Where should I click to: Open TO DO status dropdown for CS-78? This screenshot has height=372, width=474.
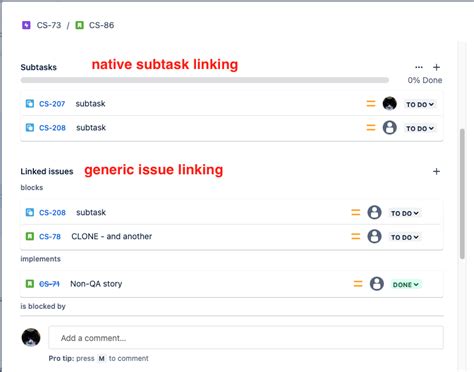pos(405,237)
